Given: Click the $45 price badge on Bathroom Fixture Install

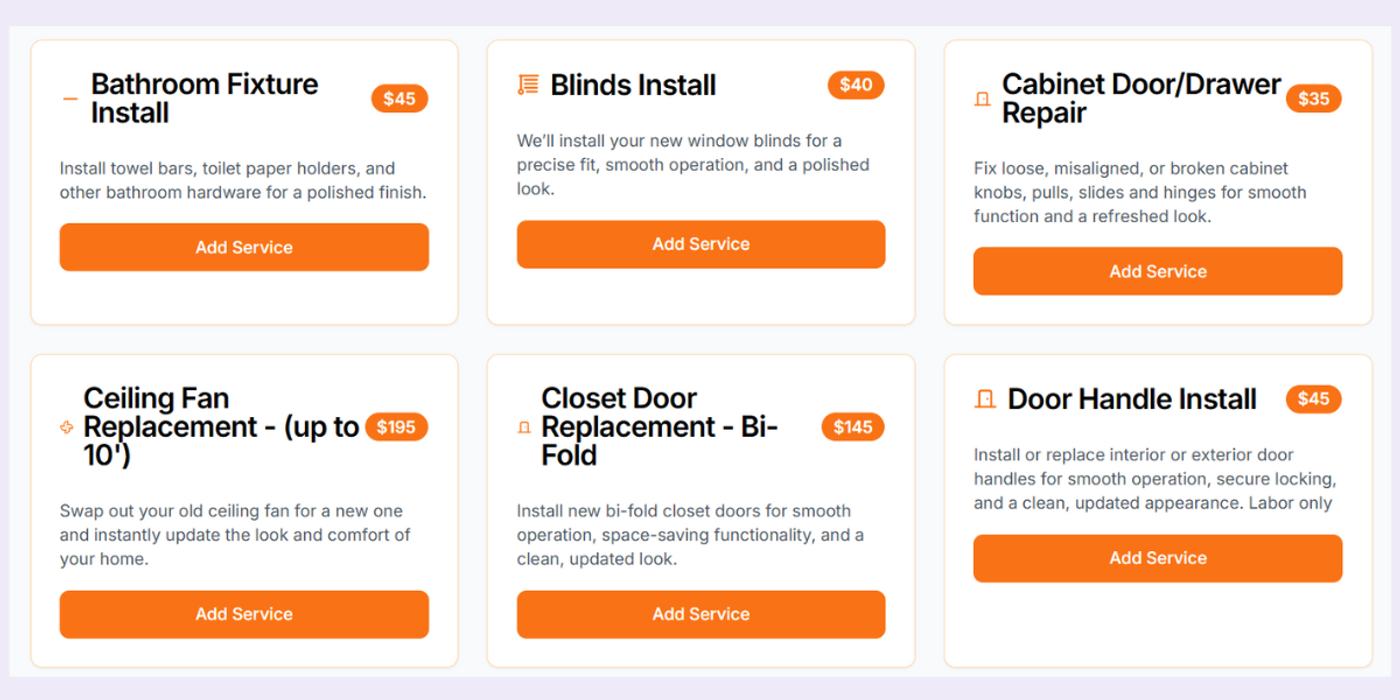Looking at the screenshot, I should tap(399, 98).
